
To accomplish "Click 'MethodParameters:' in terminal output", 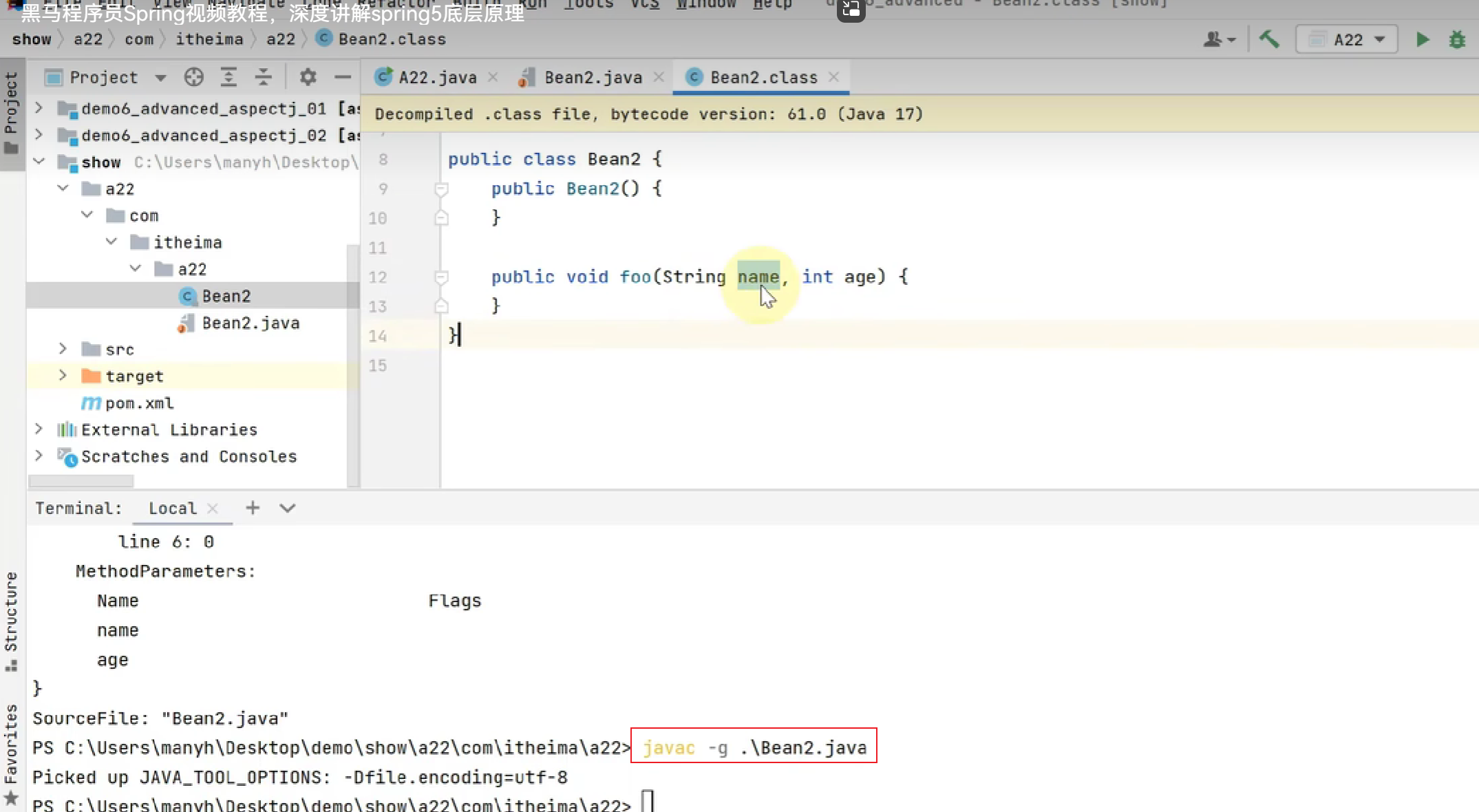I will [165, 571].
